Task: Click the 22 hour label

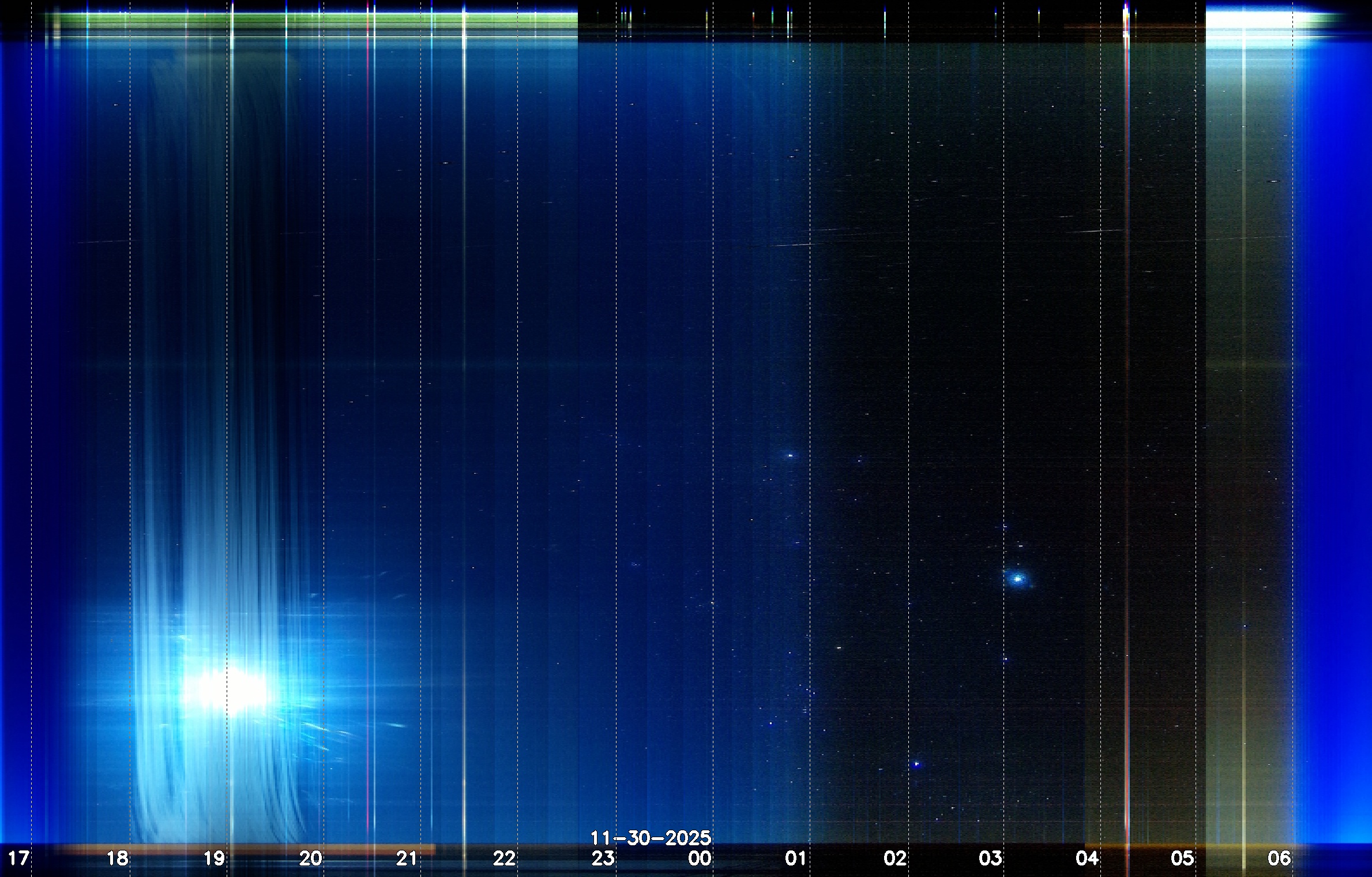Action: click(x=504, y=859)
